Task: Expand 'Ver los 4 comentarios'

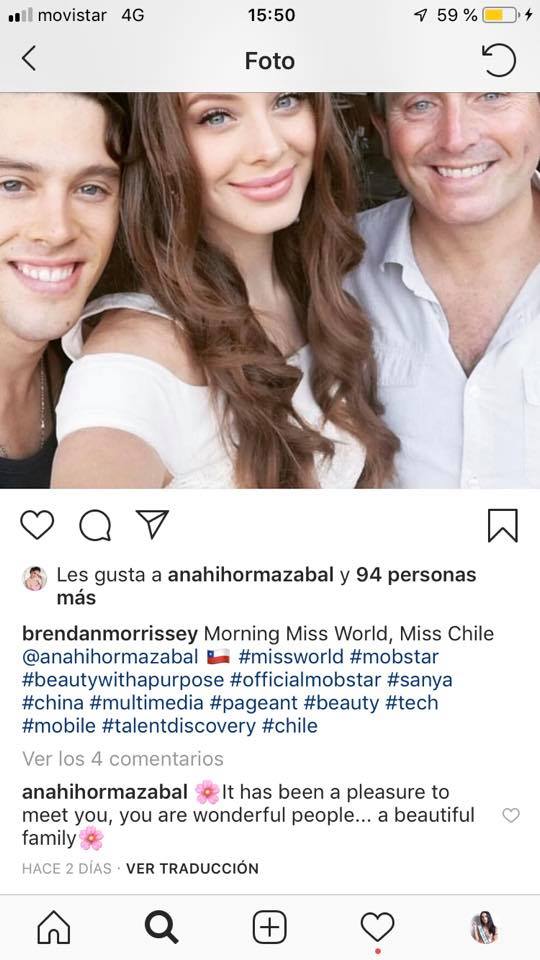Action: [122, 759]
